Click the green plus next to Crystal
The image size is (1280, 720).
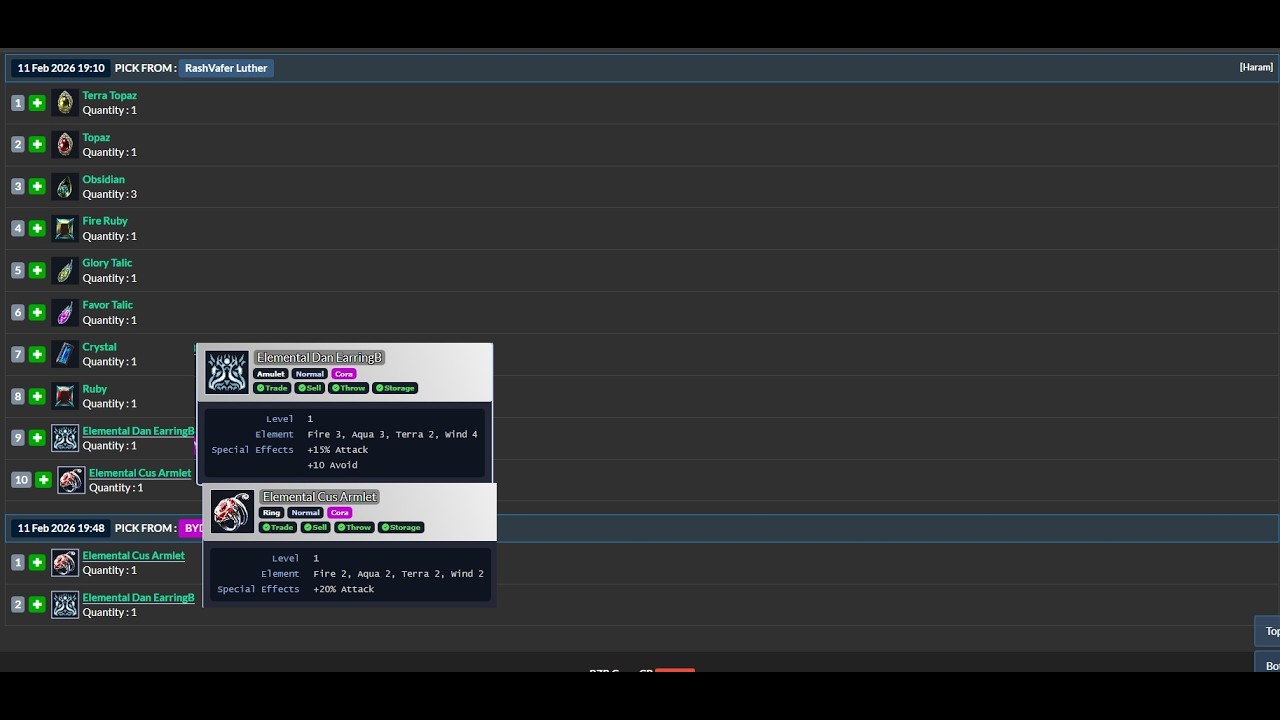37,355
